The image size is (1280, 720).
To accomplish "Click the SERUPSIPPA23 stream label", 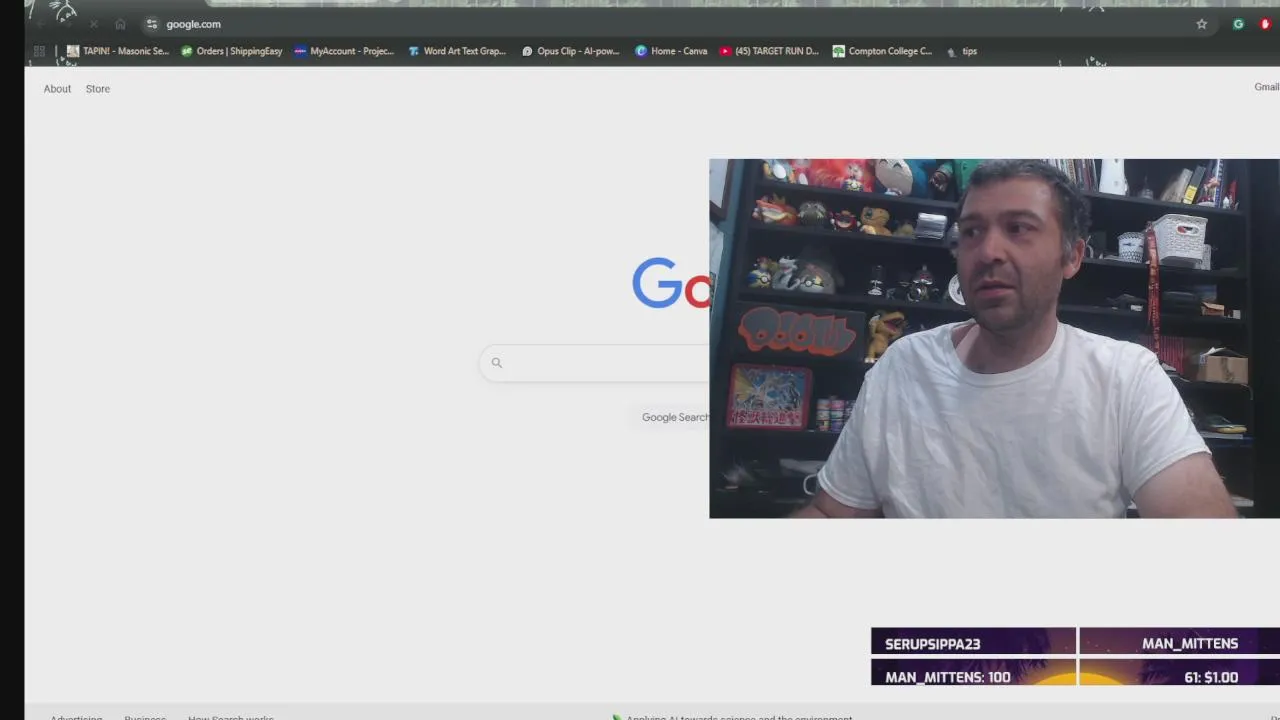I will point(932,644).
